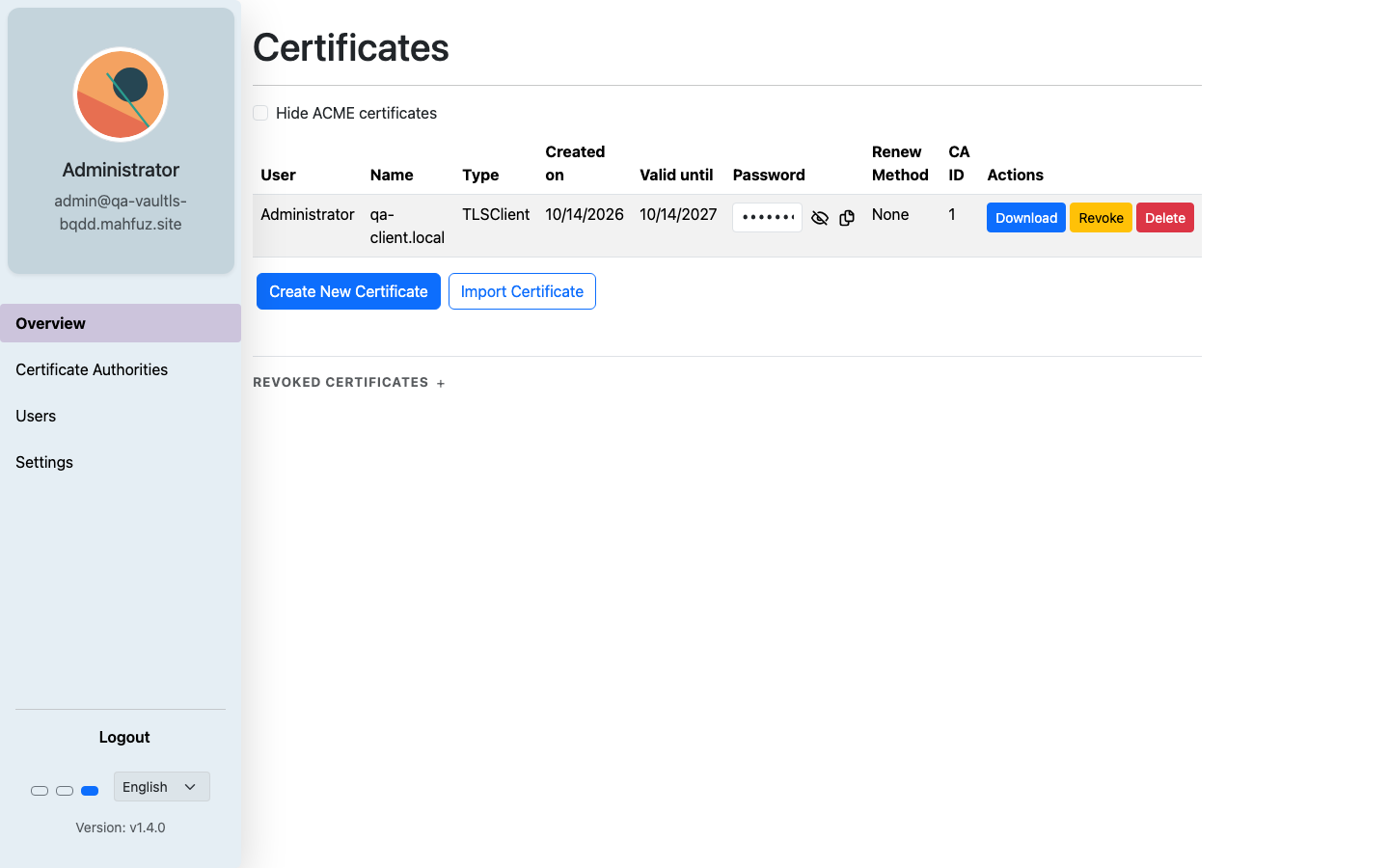Log out via the Logout link
The image size is (1389, 868).
pyautogui.click(x=124, y=737)
